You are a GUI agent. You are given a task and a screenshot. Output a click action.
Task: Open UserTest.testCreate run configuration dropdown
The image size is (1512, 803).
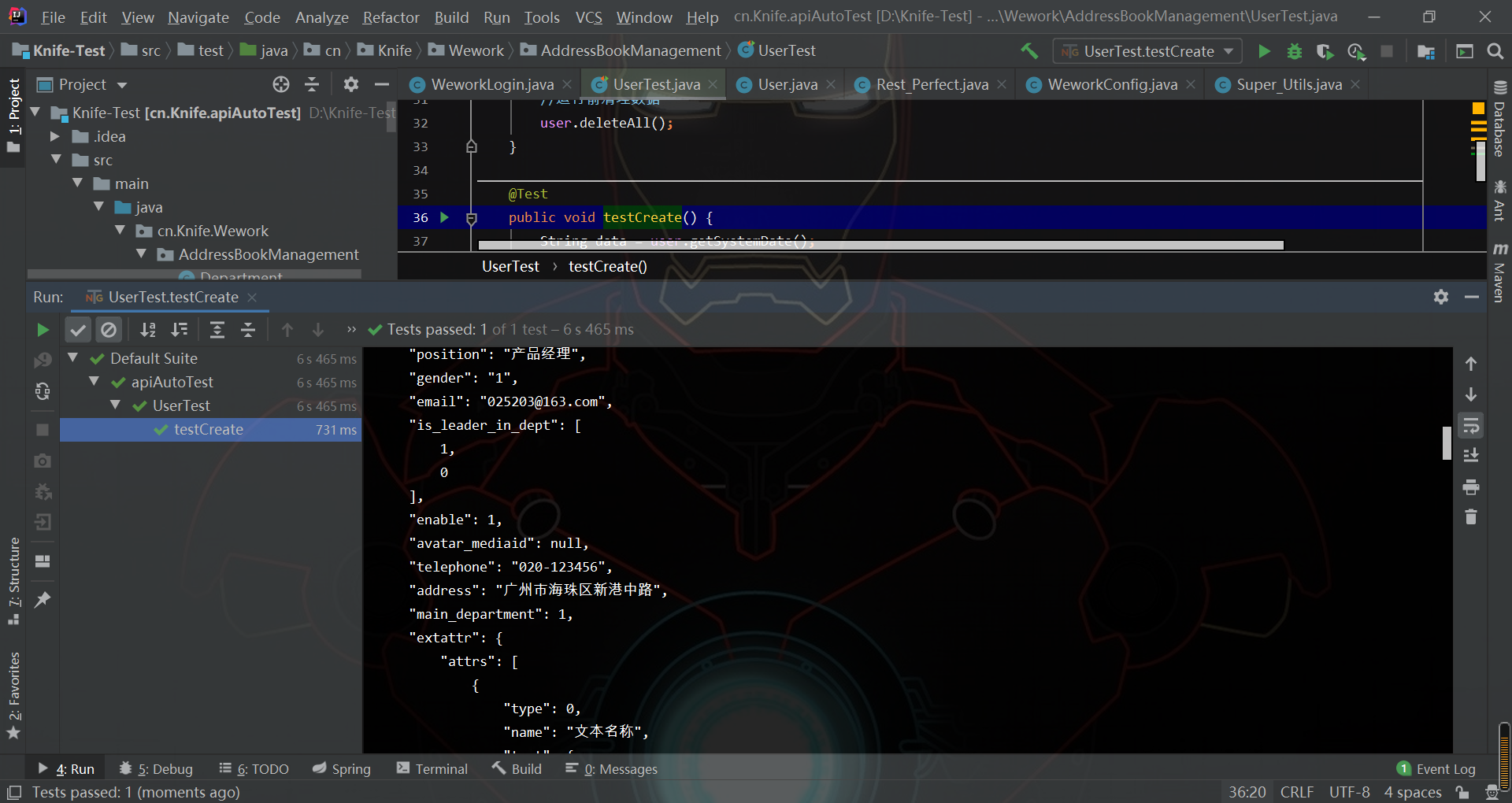point(1147,51)
